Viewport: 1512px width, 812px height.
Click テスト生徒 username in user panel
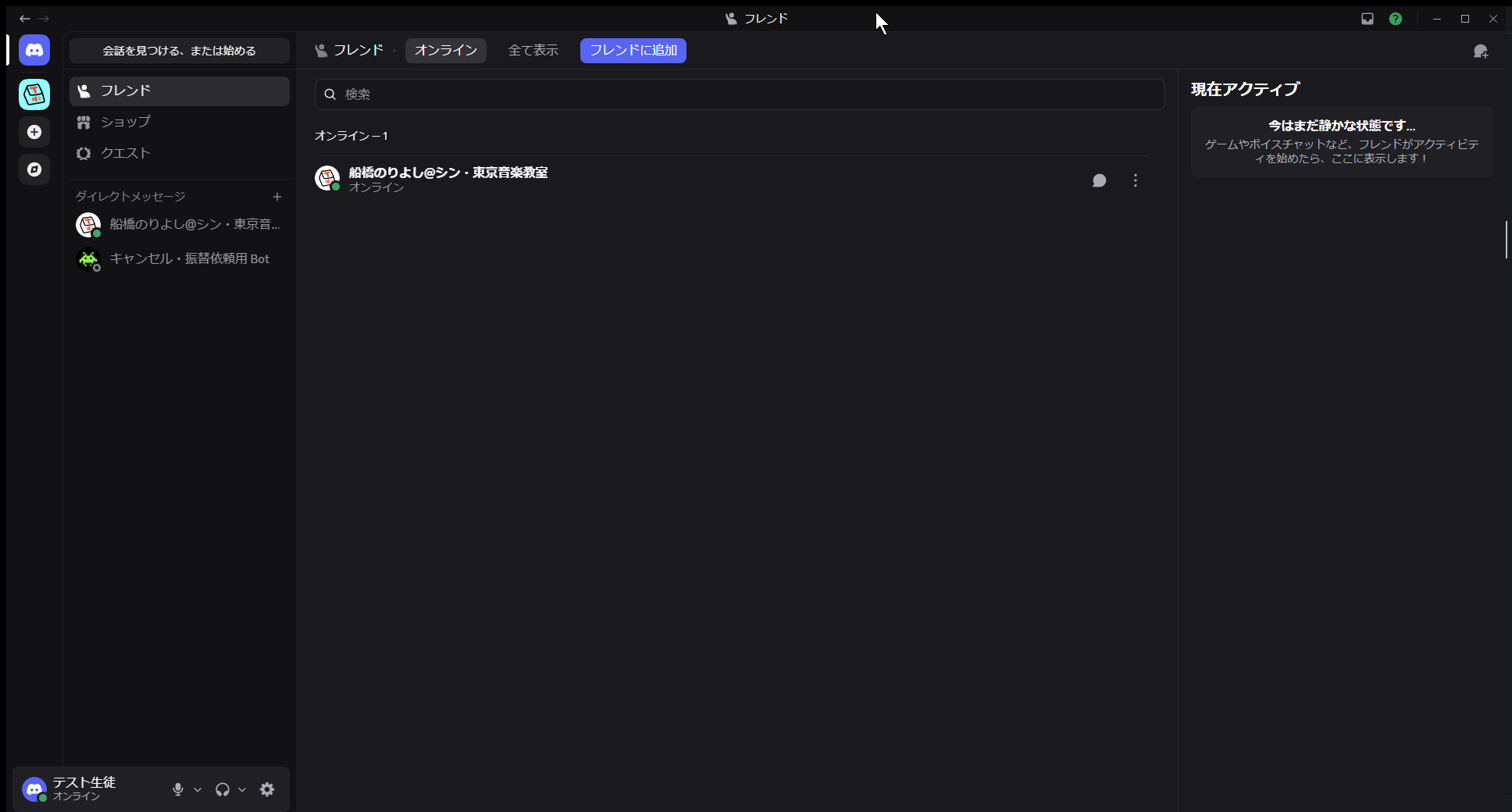pyautogui.click(x=84, y=782)
